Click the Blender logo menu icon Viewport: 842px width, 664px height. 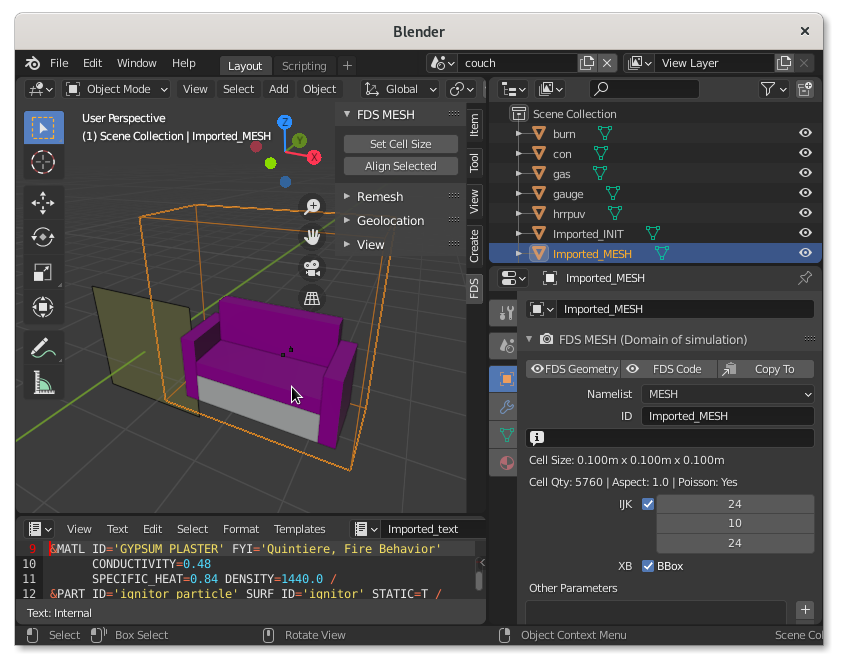click(x=32, y=63)
